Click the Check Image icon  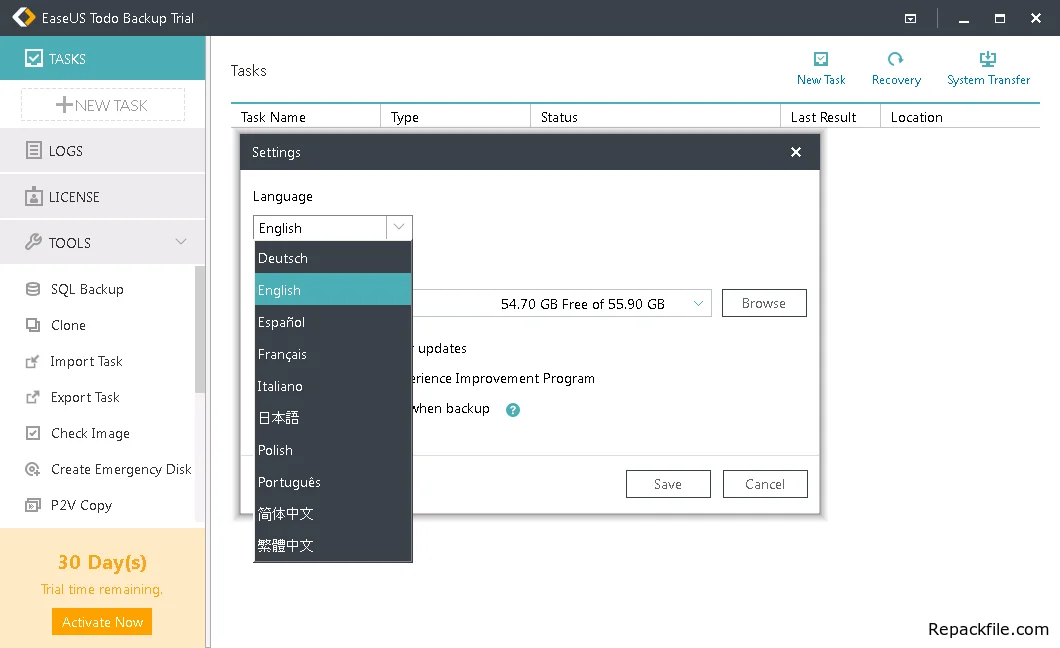(32, 433)
